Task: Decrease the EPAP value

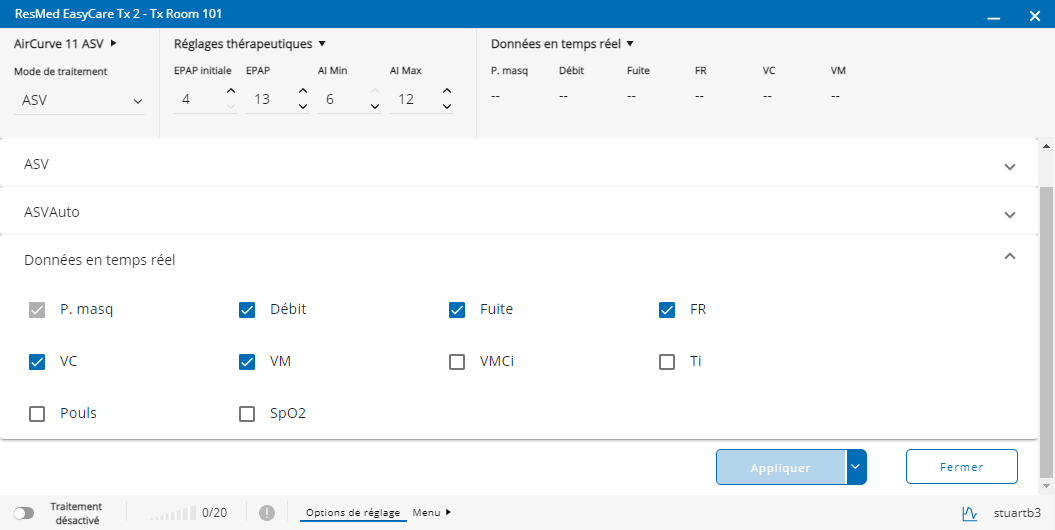Action: tap(303, 106)
